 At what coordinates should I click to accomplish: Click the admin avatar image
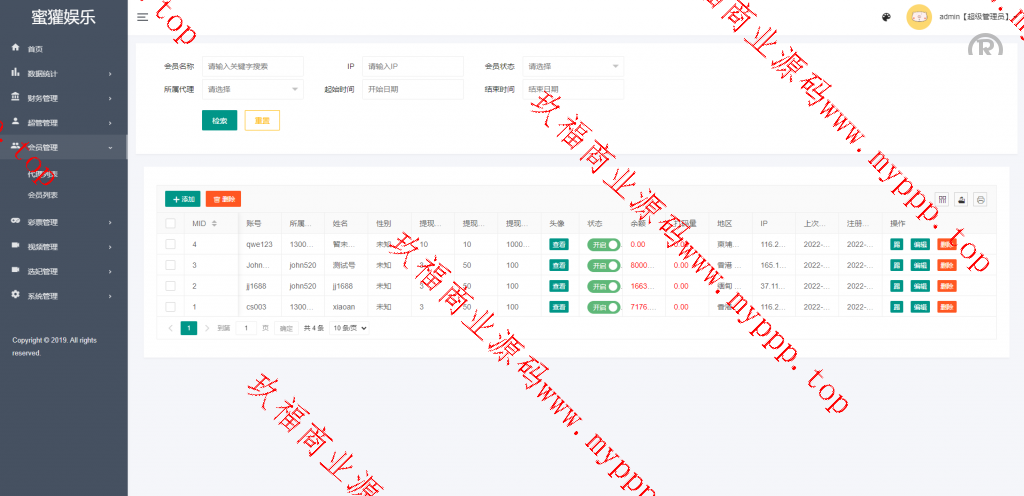[919, 17]
